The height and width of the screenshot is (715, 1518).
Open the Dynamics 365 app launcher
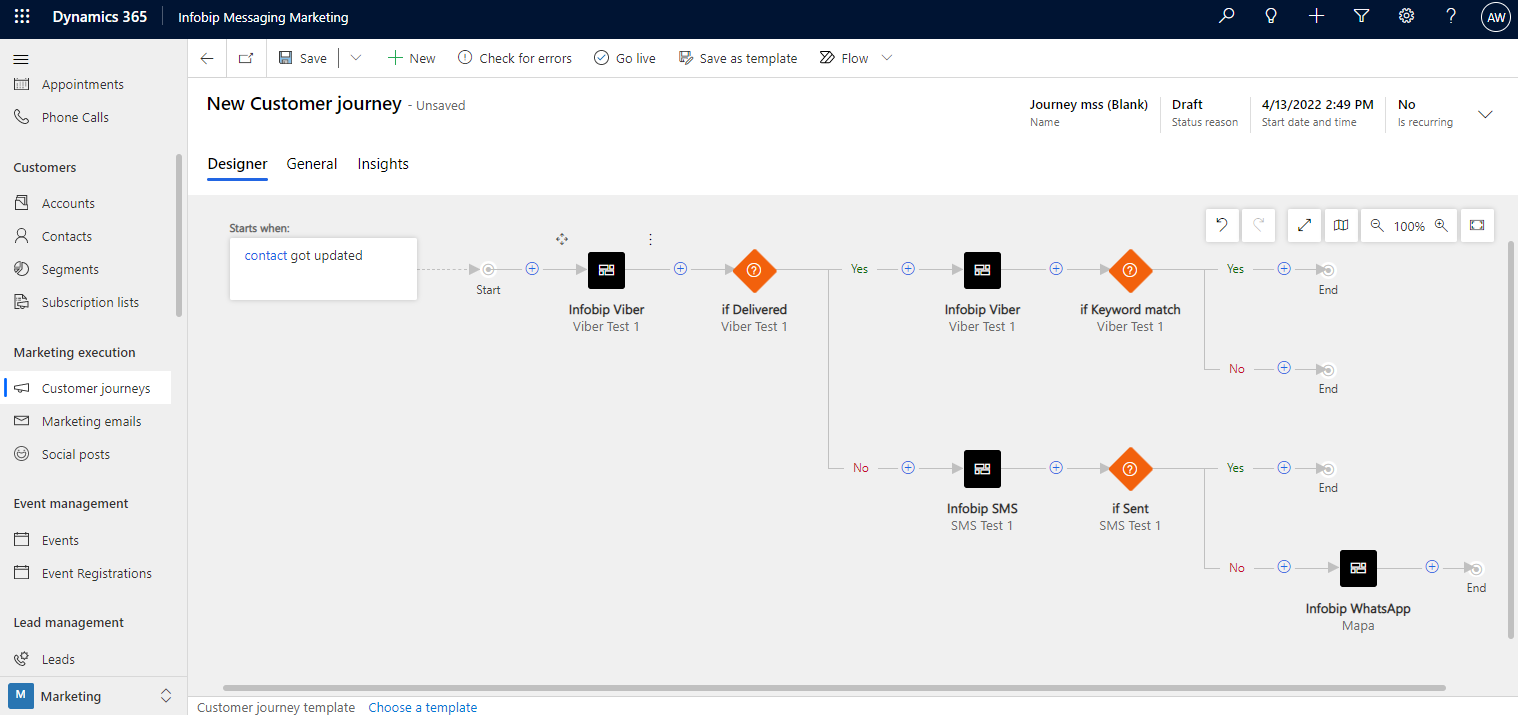[22, 17]
